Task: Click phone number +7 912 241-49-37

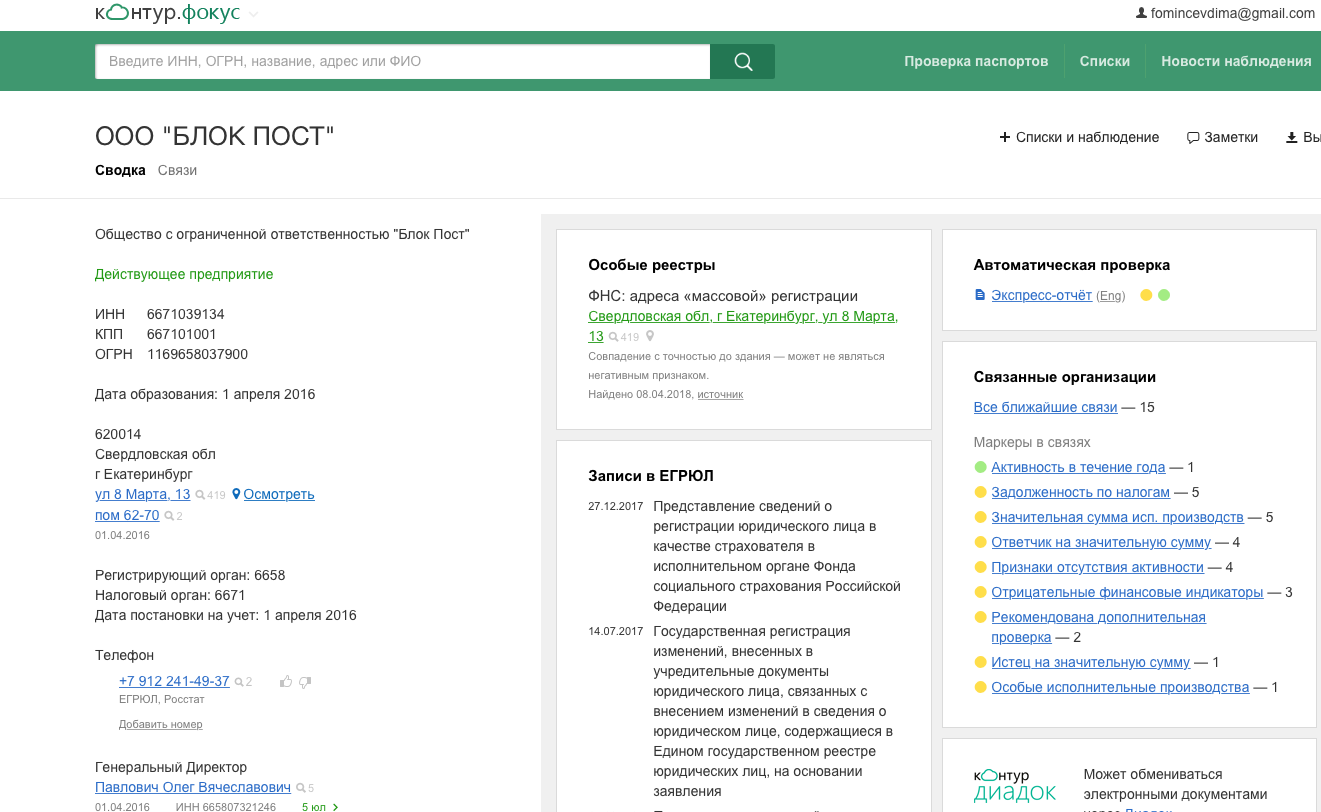Action: point(174,681)
